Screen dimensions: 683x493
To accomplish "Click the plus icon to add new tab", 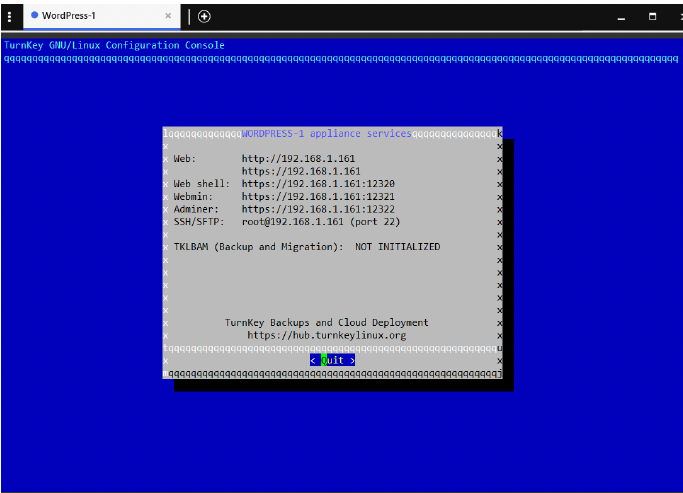I will (x=204, y=16).
